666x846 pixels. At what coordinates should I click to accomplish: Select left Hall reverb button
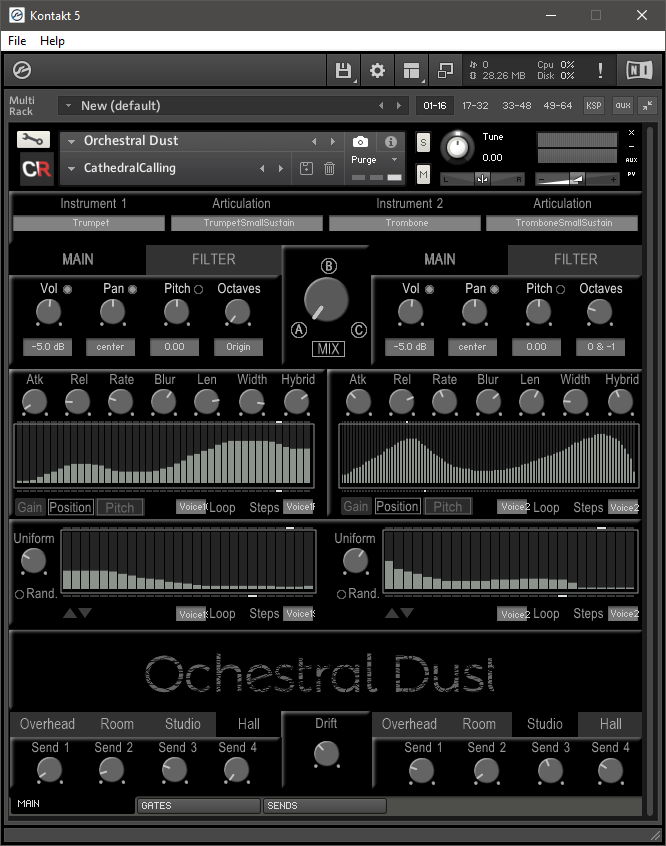pos(249,724)
